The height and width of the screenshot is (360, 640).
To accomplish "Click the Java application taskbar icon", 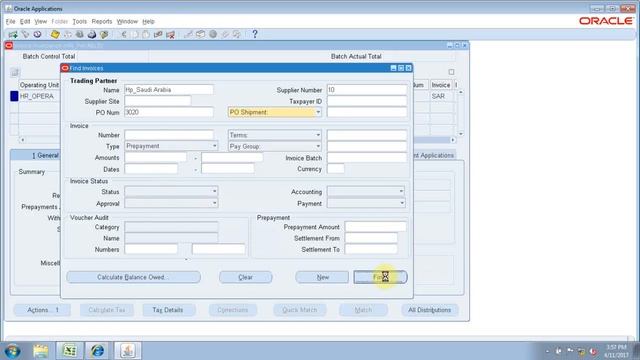I will click(x=127, y=351).
